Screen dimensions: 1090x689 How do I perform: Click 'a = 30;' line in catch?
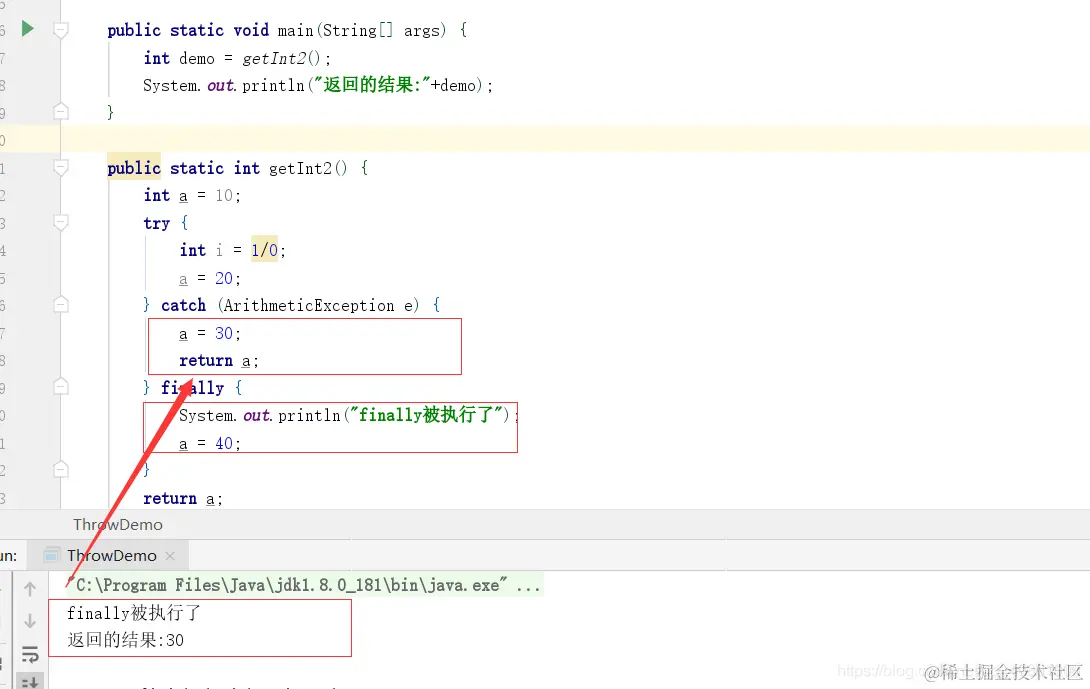point(209,334)
